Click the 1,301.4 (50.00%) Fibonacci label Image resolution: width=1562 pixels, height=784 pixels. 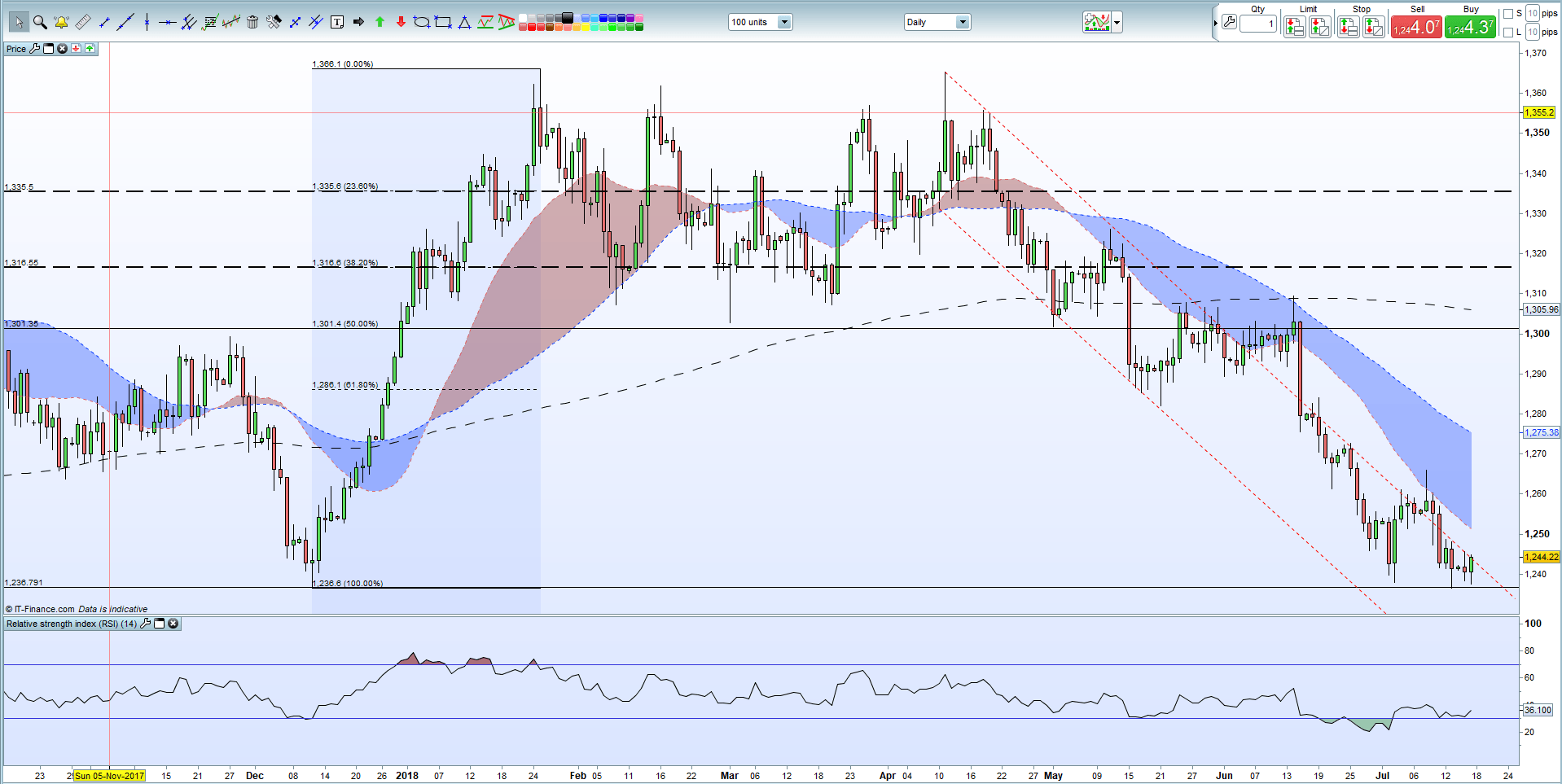click(x=345, y=323)
